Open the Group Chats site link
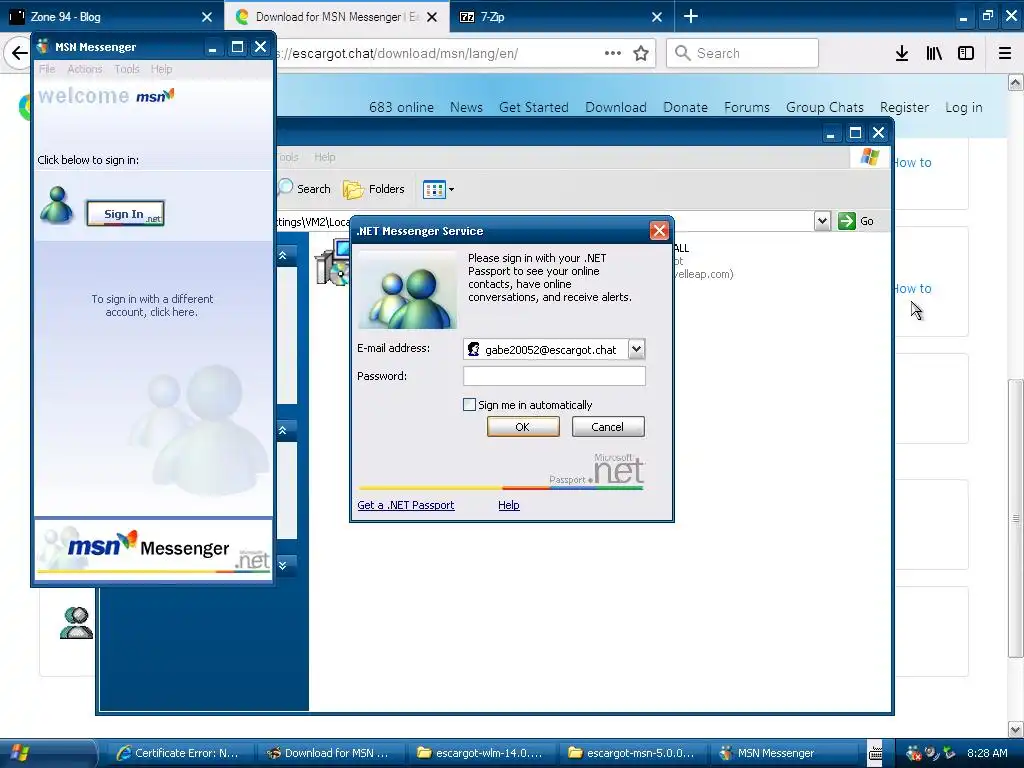The width and height of the screenshot is (1024, 768). (x=824, y=107)
